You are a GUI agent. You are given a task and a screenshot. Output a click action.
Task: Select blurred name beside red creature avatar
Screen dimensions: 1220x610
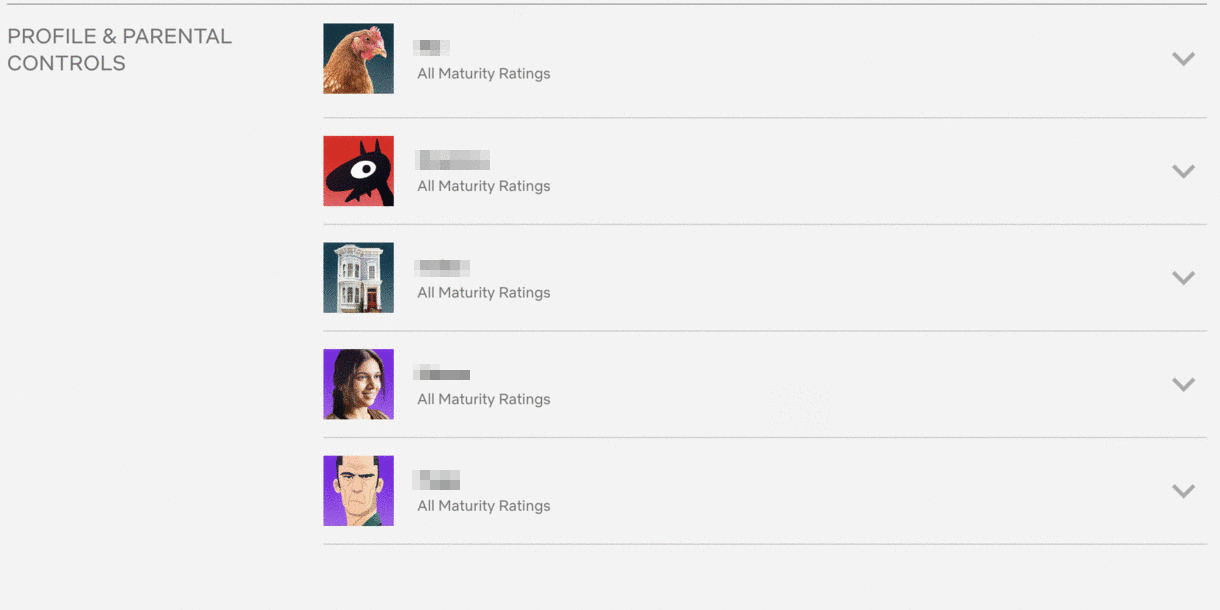point(453,159)
